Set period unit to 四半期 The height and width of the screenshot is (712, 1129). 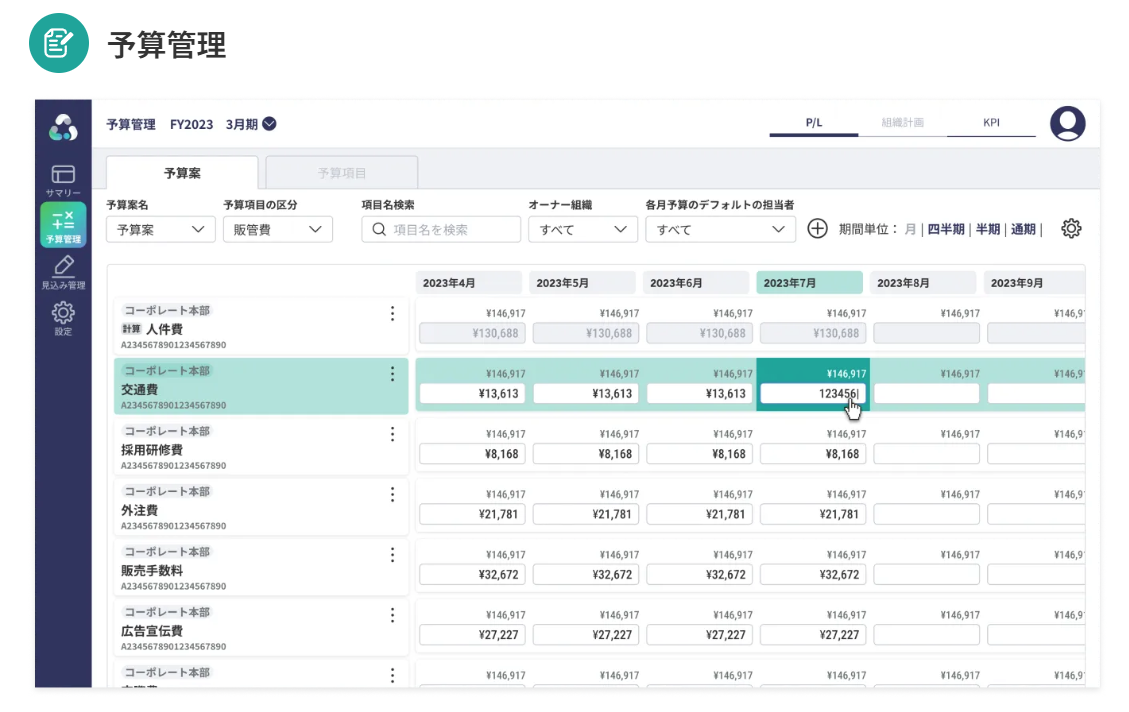point(946,229)
